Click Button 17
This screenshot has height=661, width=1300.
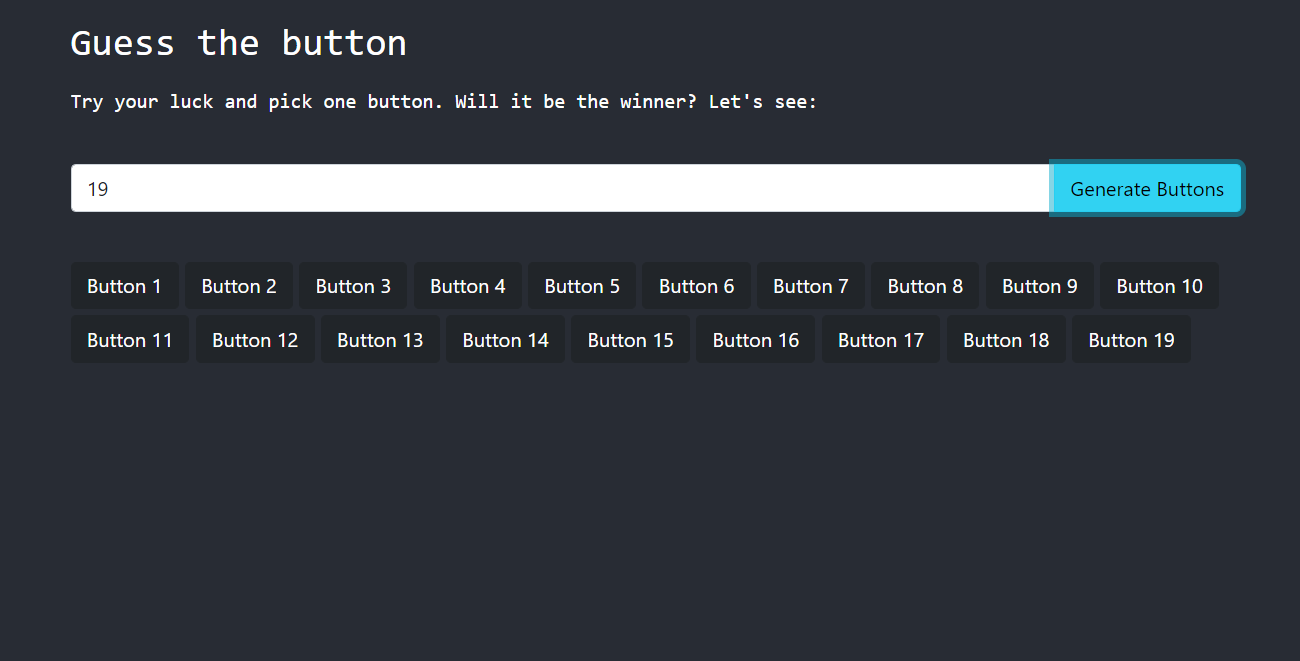point(881,339)
